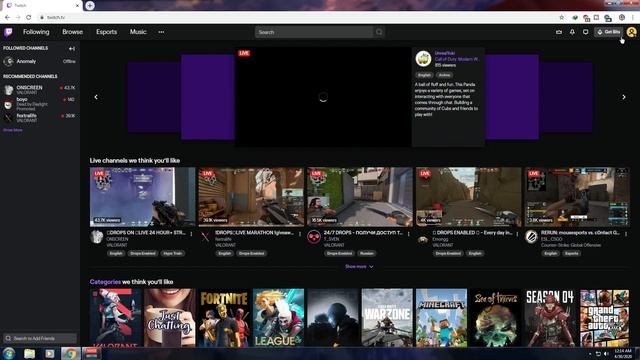Click the Twitch logo home icon
640x360 pixels.
click(8, 32)
